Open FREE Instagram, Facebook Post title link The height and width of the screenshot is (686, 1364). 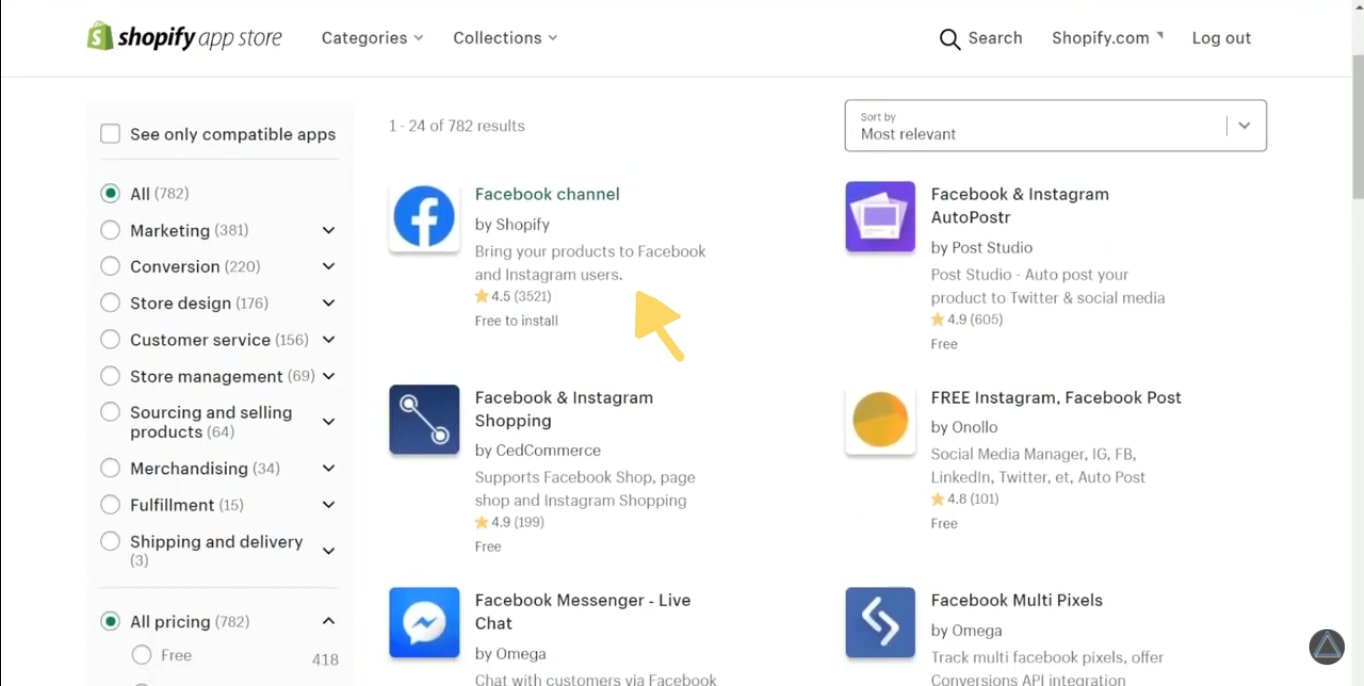[x=1056, y=397]
